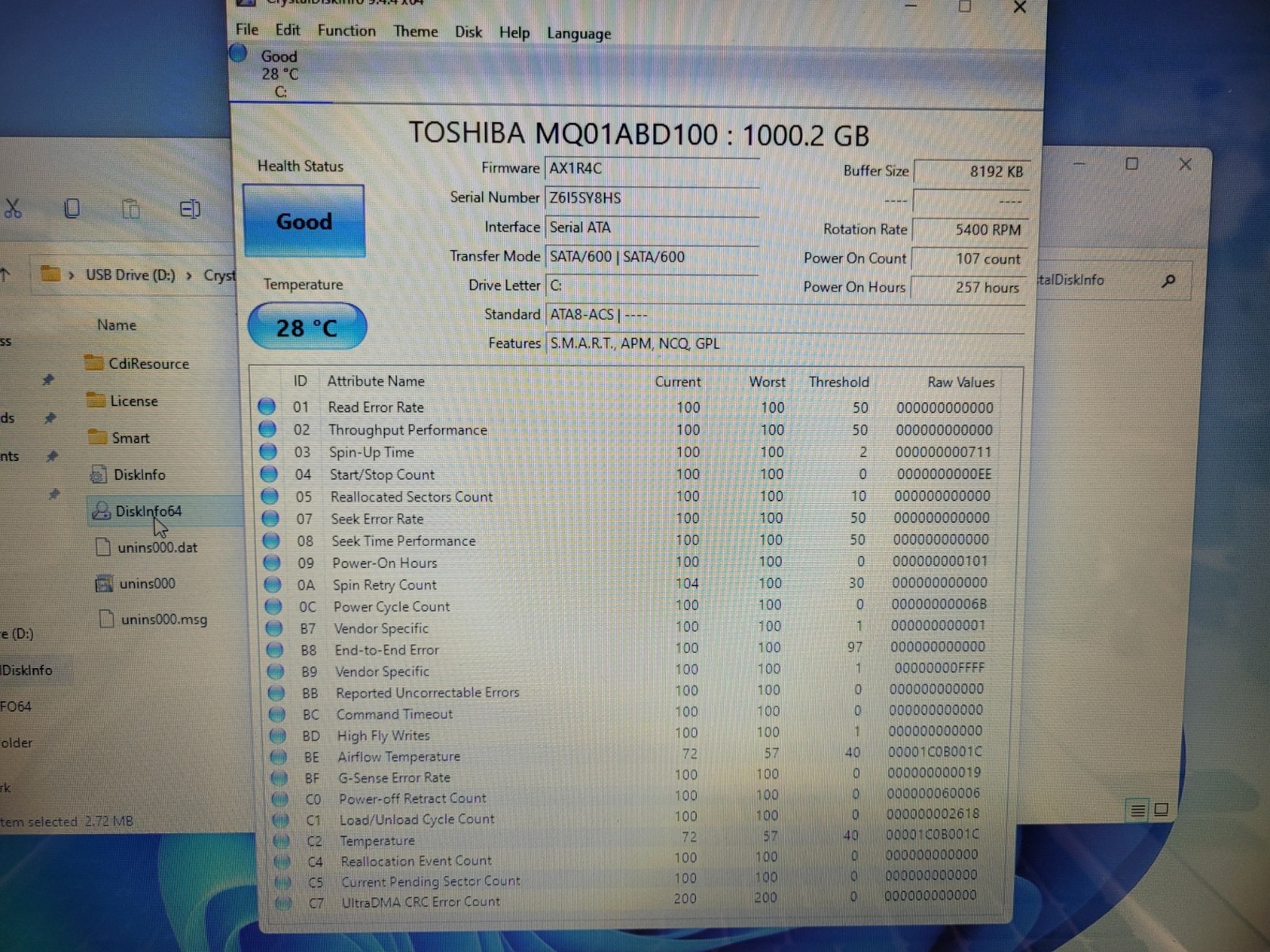Screen dimensions: 1270x952
Task: Click the status icon for Seek Error Rate
Action: pyautogui.click(x=271, y=518)
